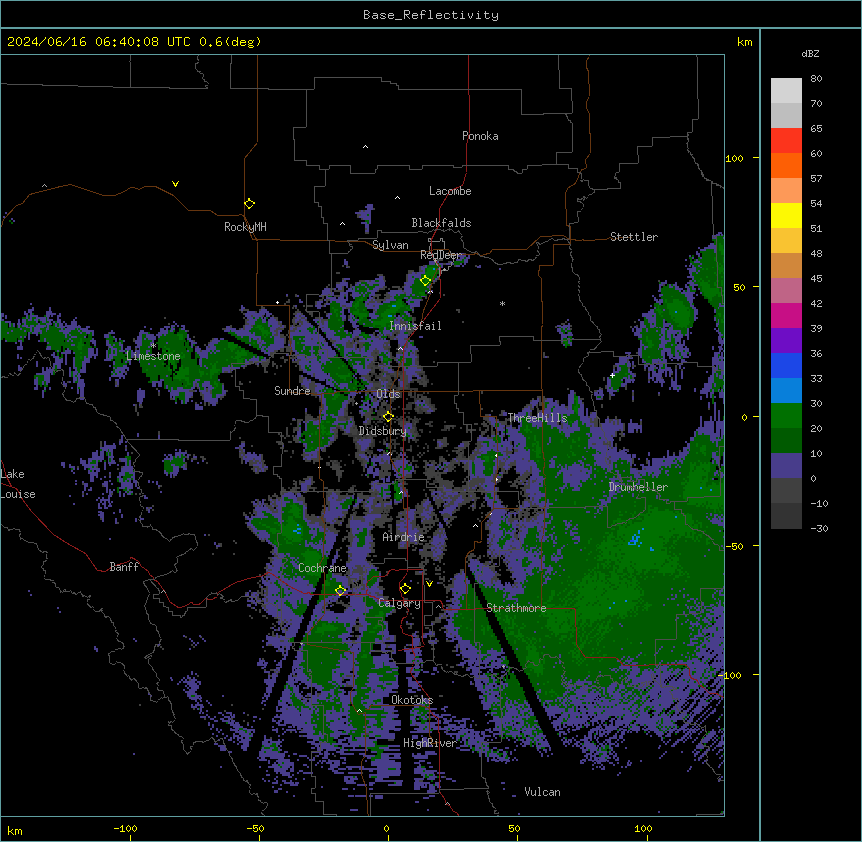The width and height of the screenshot is (862, 842).
Task: Click the HighRiver label
Action: tap(430, 743)
